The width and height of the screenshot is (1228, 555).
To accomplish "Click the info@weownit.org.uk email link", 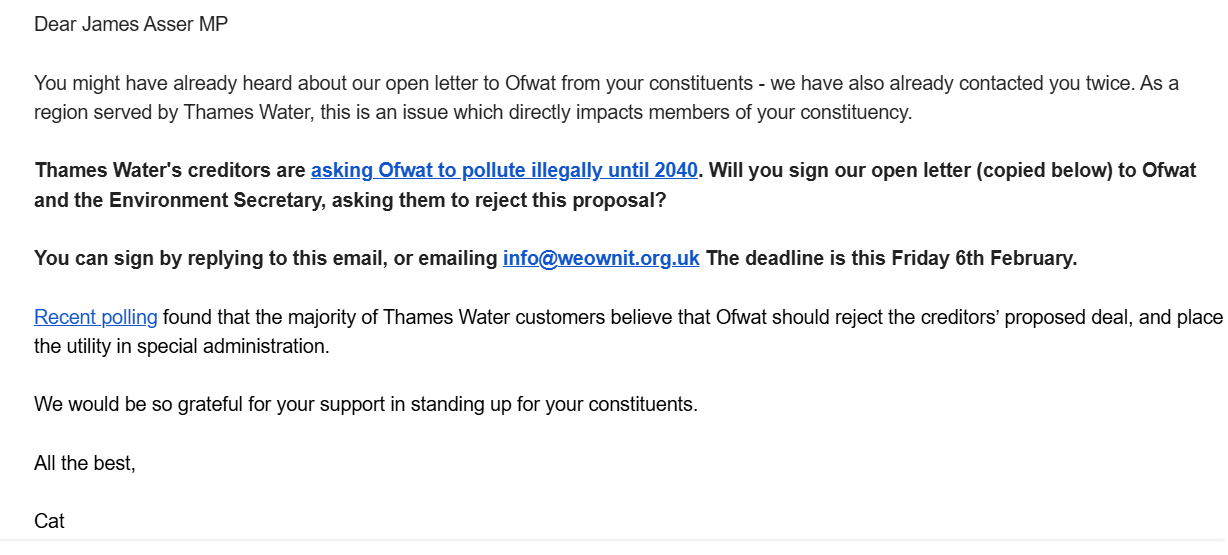I will (601, 258).
